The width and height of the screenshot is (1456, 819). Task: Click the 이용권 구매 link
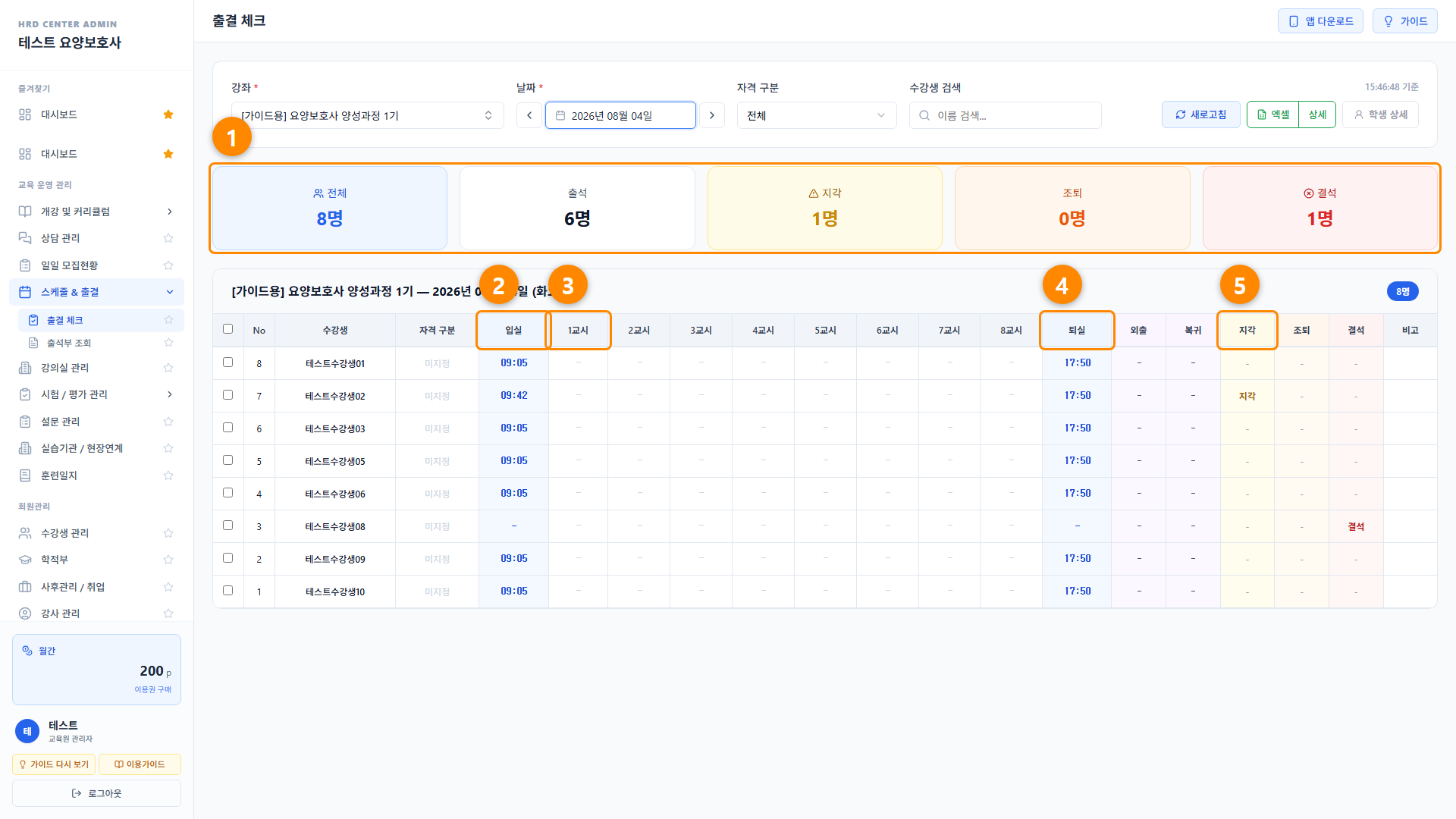(153, 689)
